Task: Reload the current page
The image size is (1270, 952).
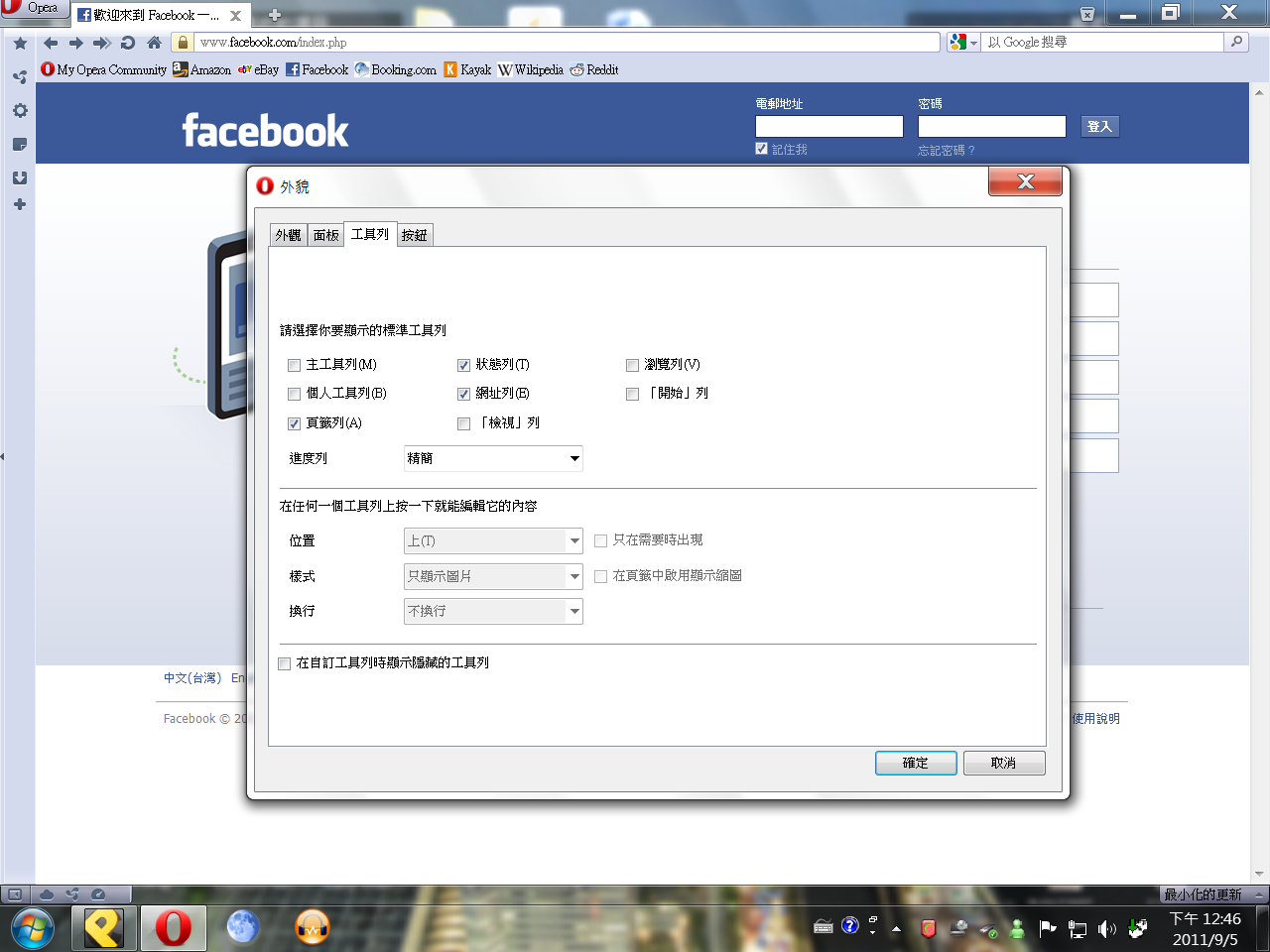Action: [x=128, y=43]
